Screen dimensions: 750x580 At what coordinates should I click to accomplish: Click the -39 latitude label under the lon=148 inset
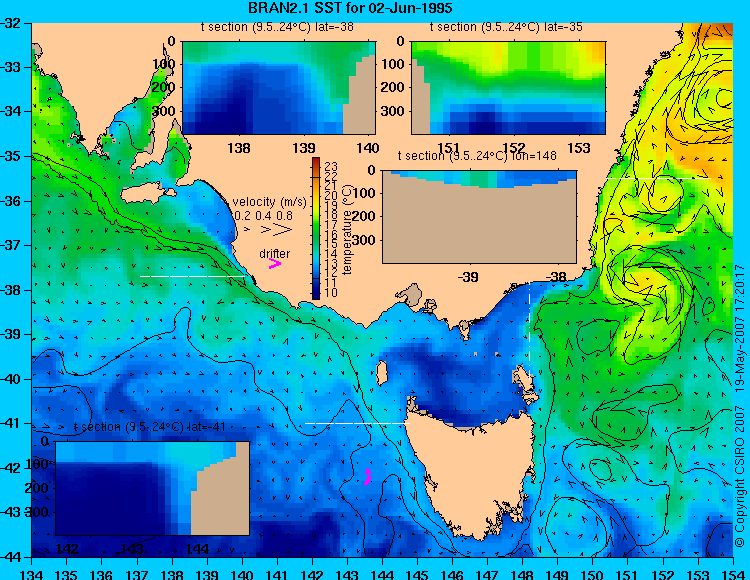467,277
